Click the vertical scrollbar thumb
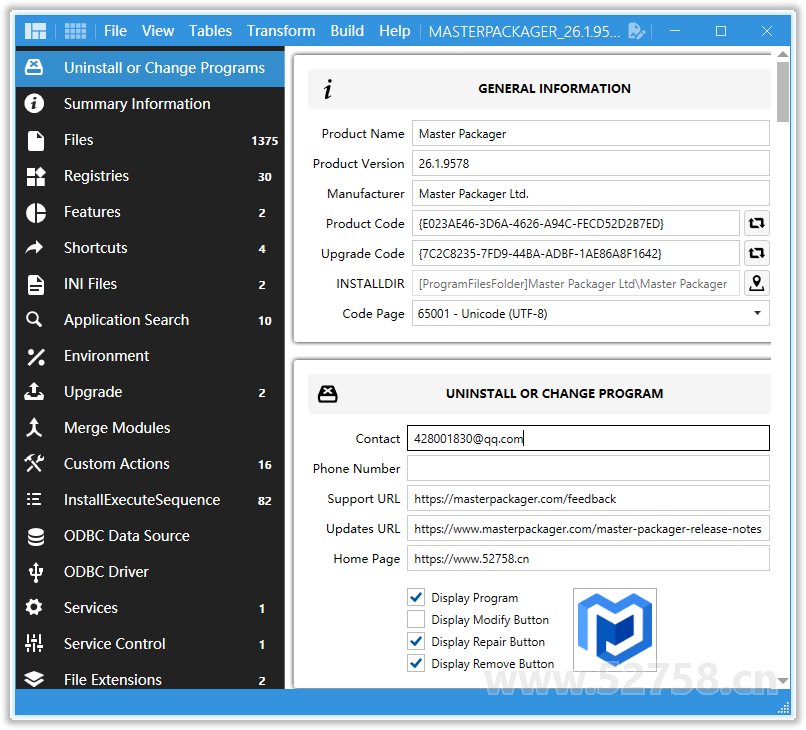This screenshot has width=806, height=730. coord(782,92)
